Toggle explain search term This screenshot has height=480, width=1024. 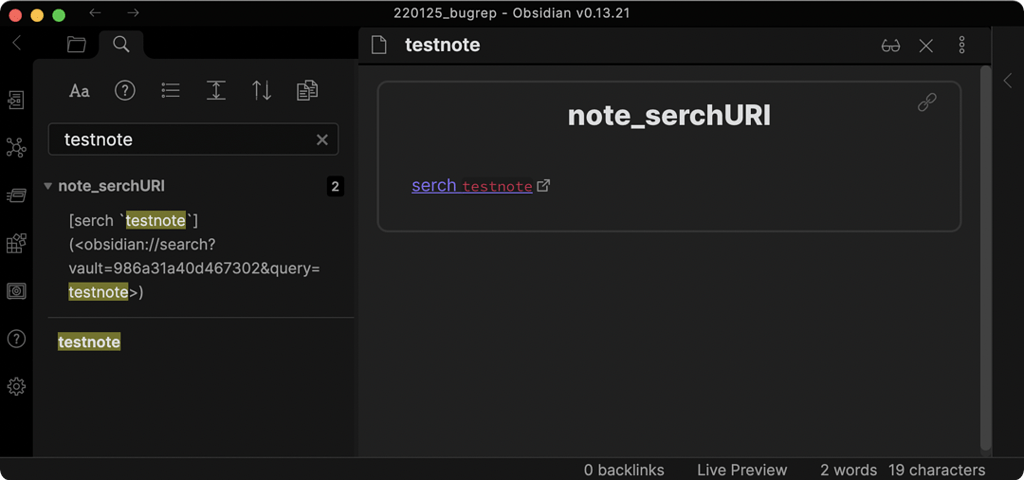click(125, 91)
